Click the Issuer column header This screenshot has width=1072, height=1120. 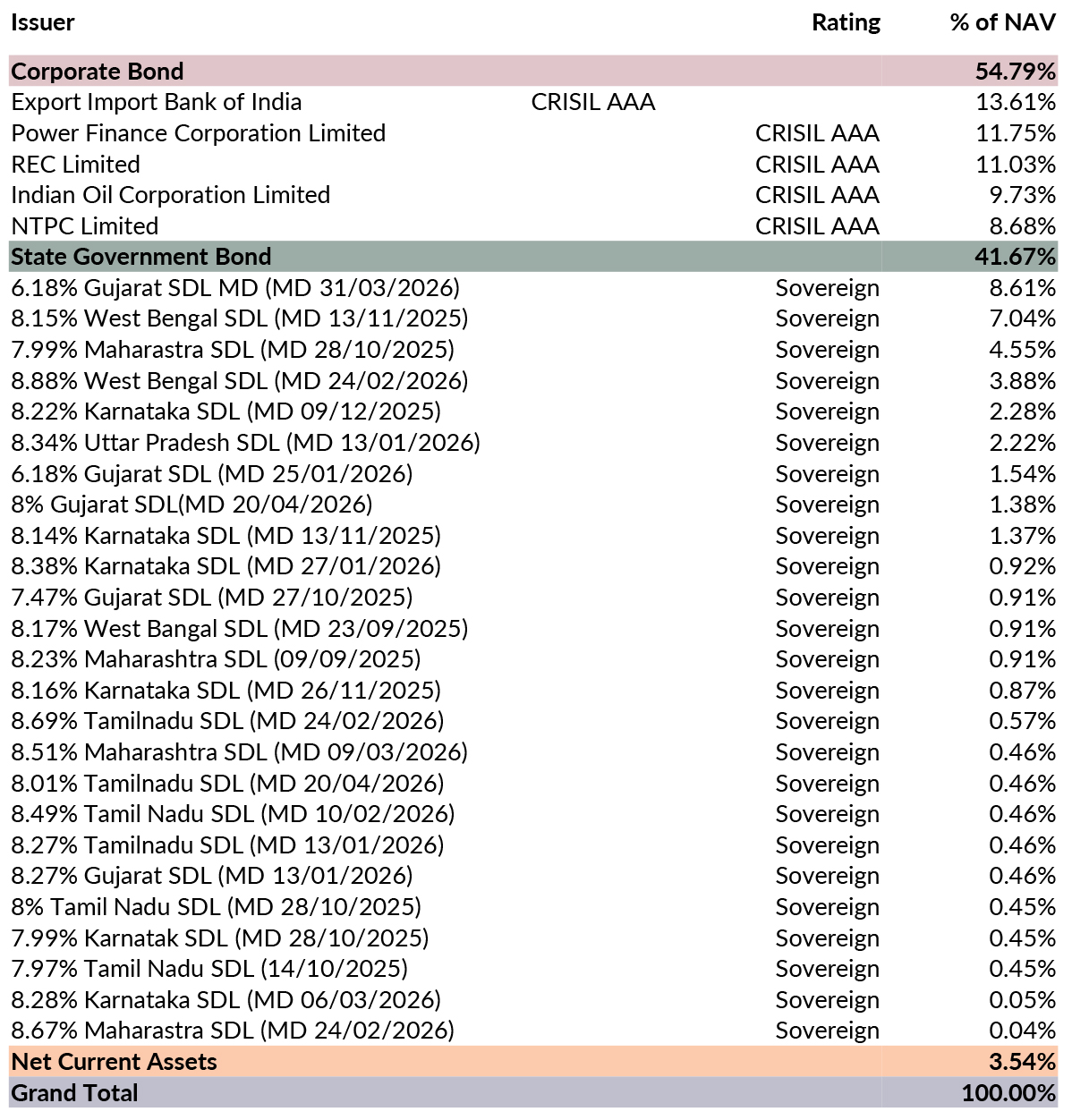tap(42, 22)
